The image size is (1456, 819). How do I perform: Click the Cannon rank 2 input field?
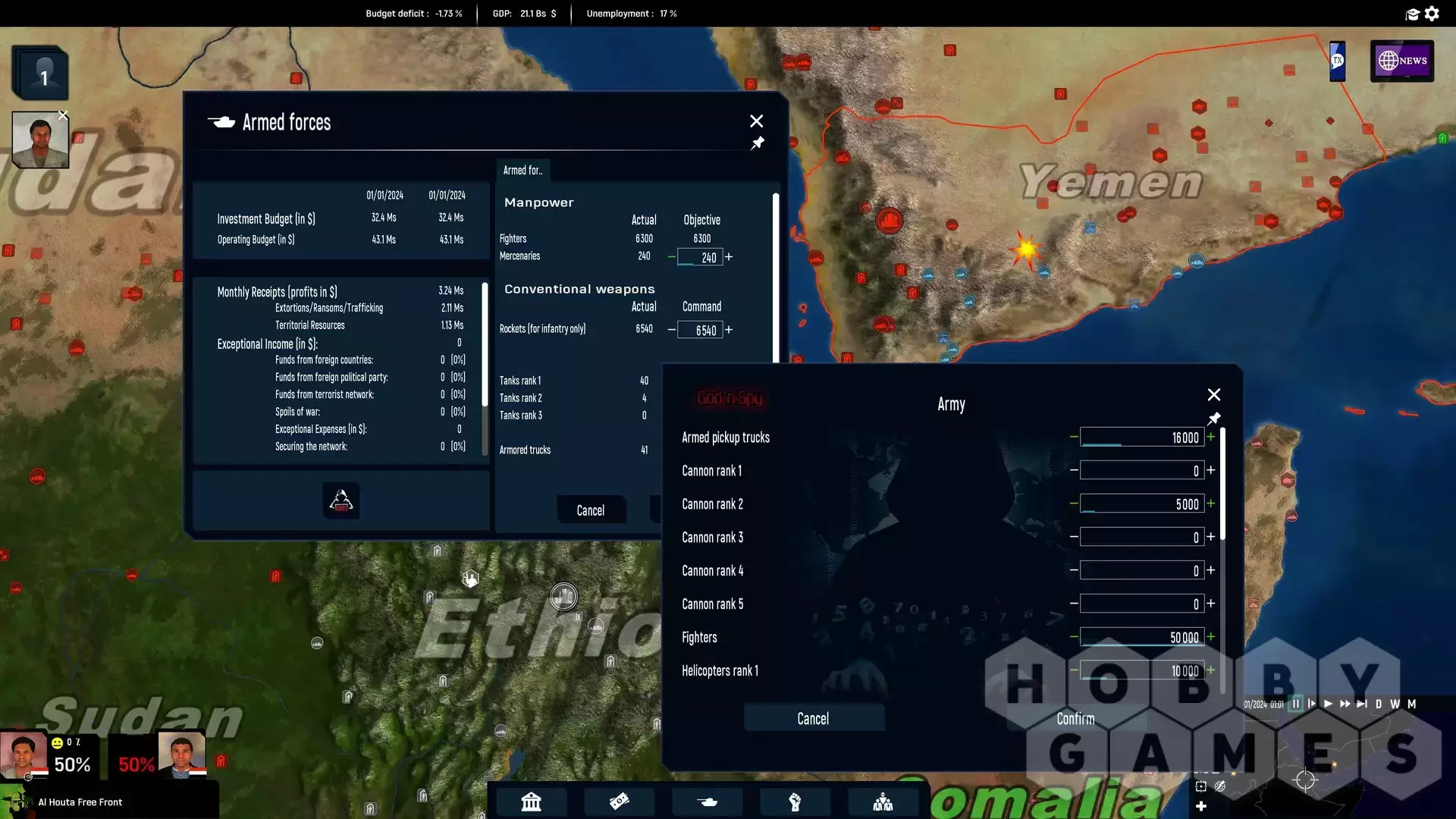[1141, 504]
